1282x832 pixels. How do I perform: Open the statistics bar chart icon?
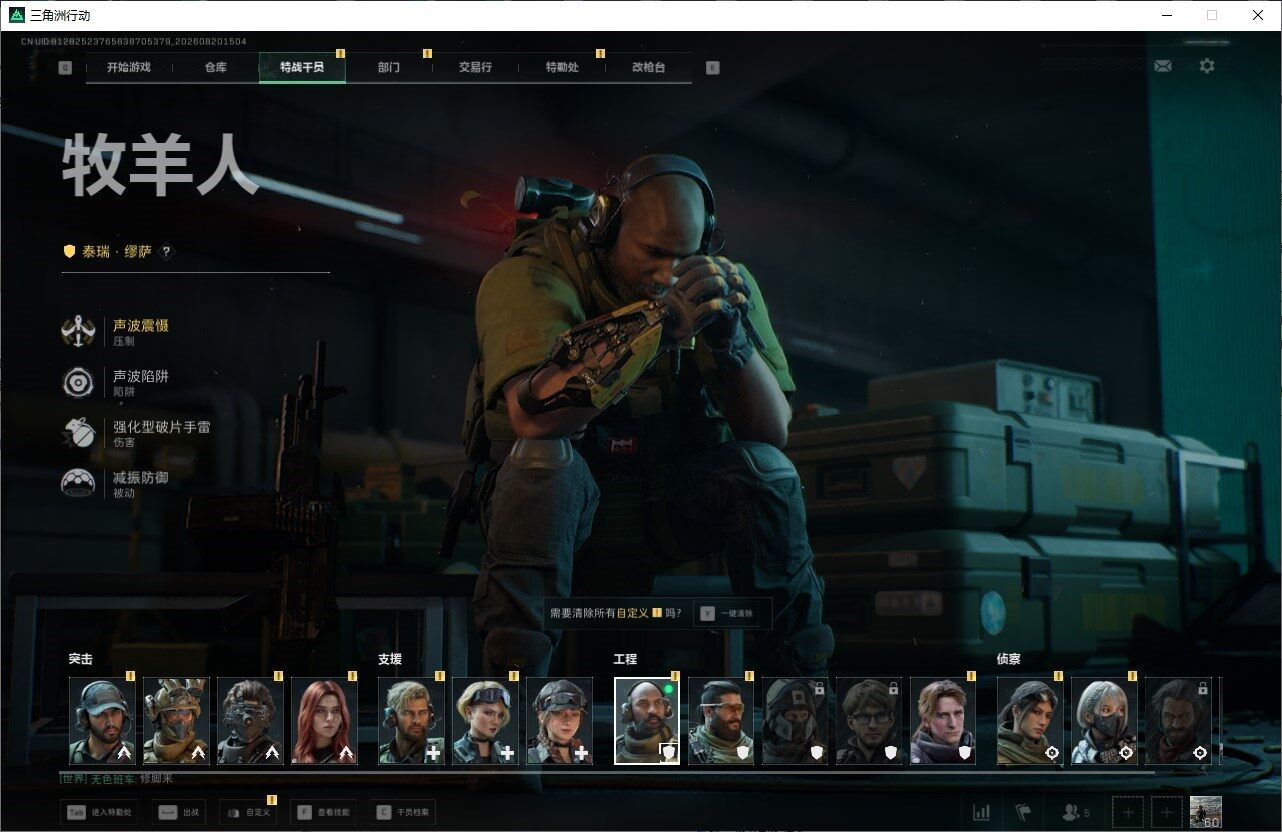(982, 813)
